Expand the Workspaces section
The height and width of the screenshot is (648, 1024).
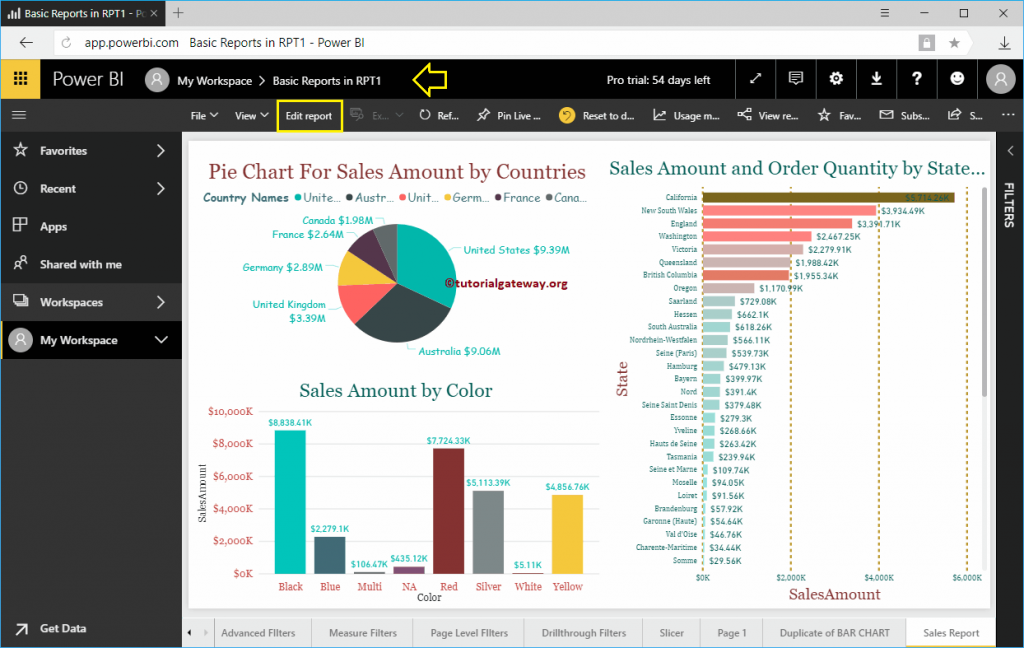click(x=92, y=302)
